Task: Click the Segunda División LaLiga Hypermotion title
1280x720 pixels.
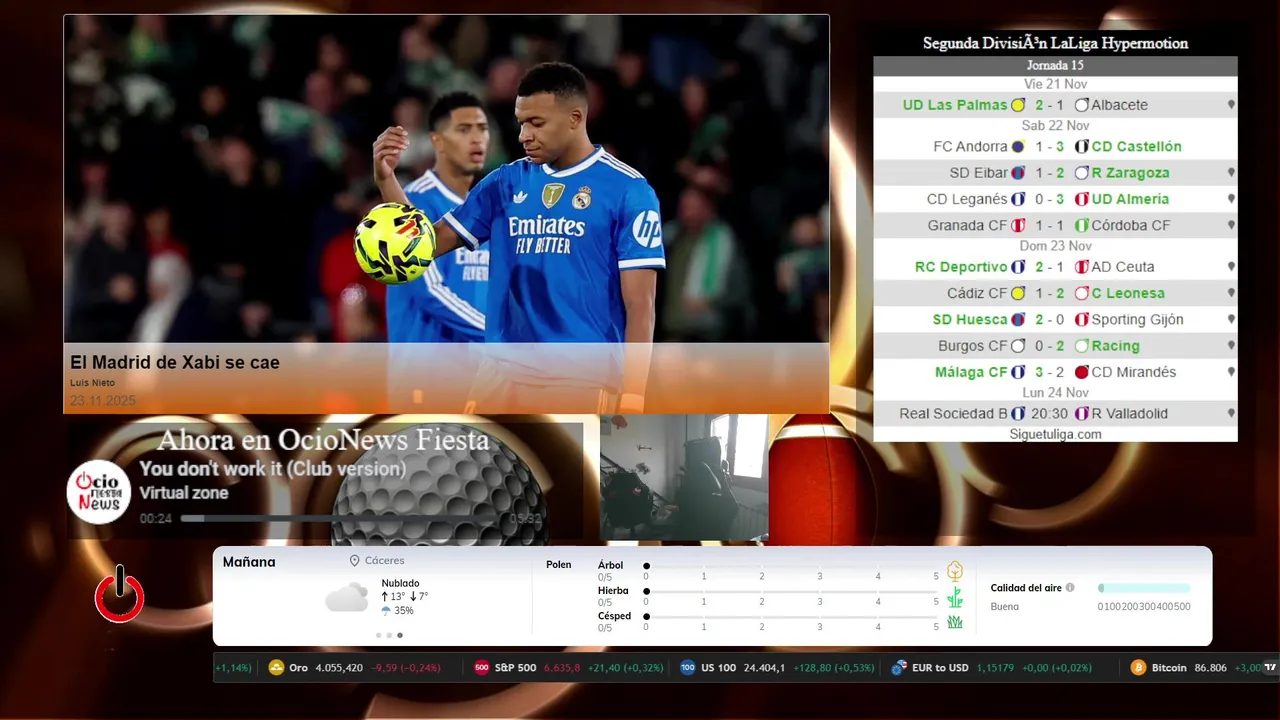Action: (1055, 43)
